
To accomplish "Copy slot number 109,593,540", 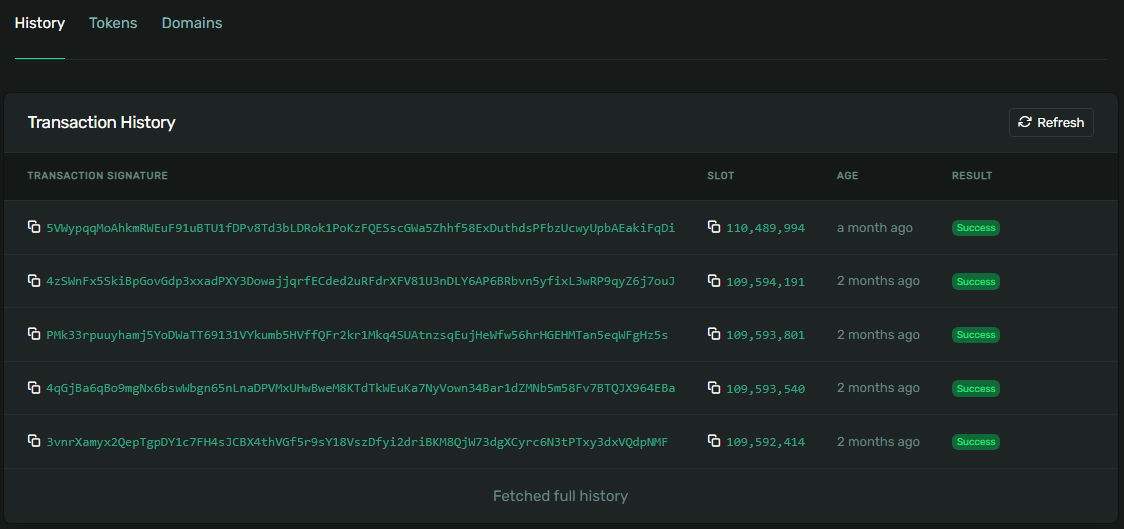I will coord(714,387).
